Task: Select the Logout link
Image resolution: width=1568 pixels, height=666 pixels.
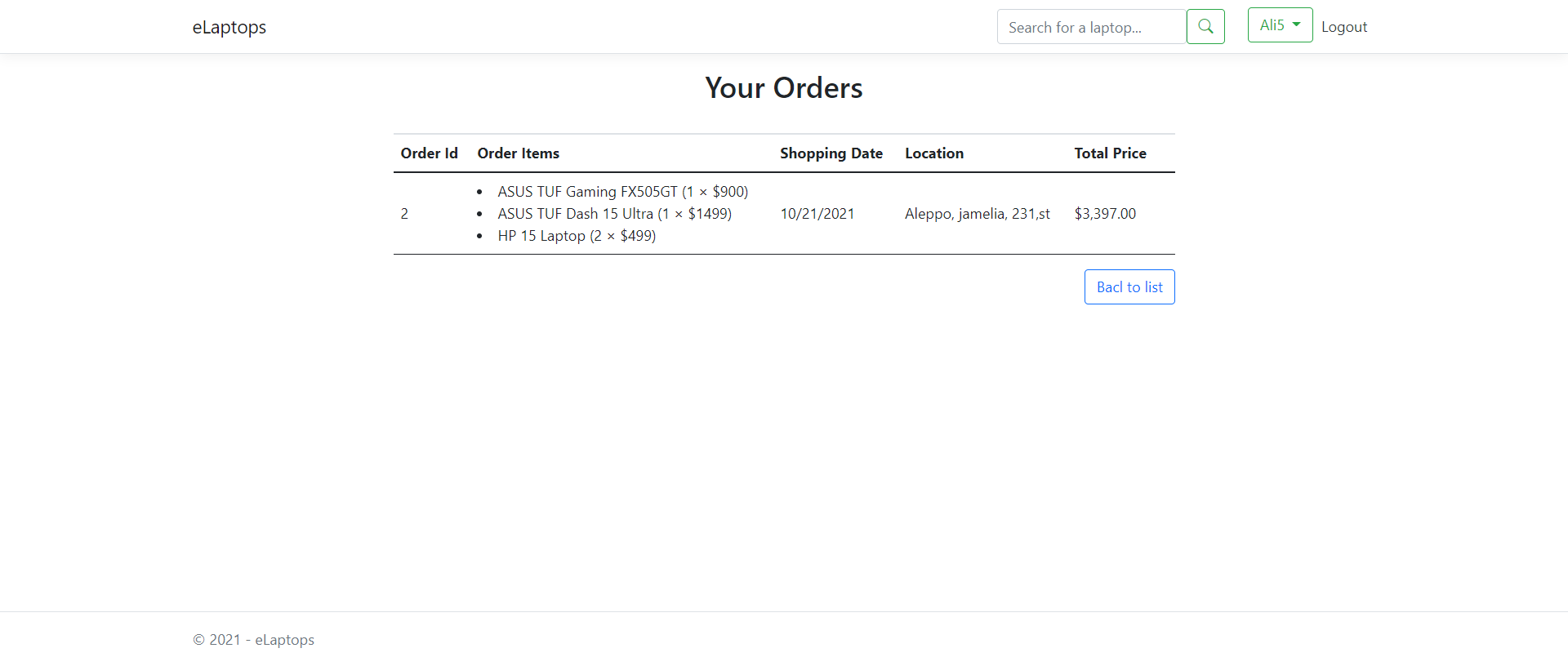Action: click(1344, 26)
